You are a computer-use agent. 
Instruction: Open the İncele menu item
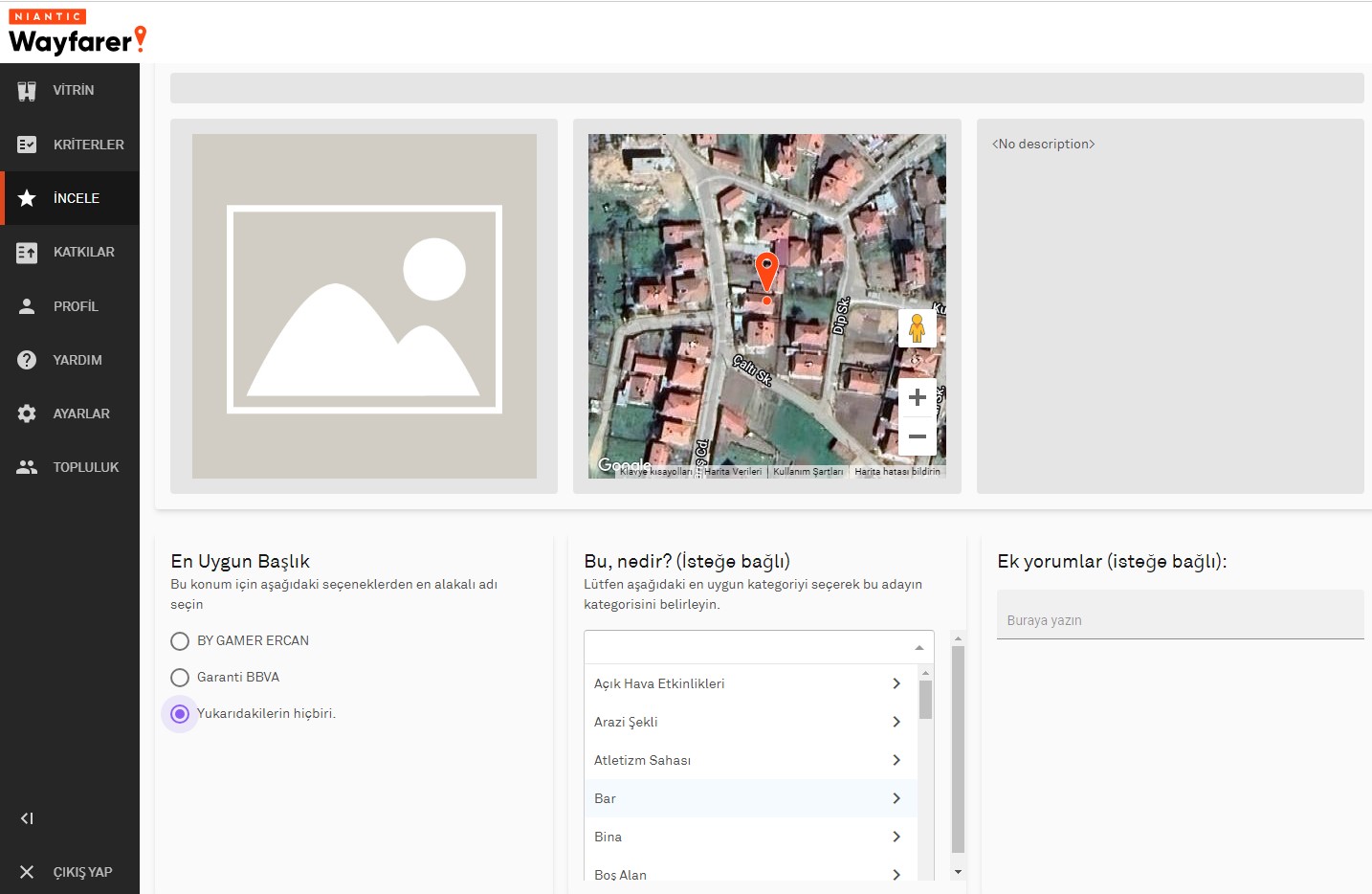[77, 198]
